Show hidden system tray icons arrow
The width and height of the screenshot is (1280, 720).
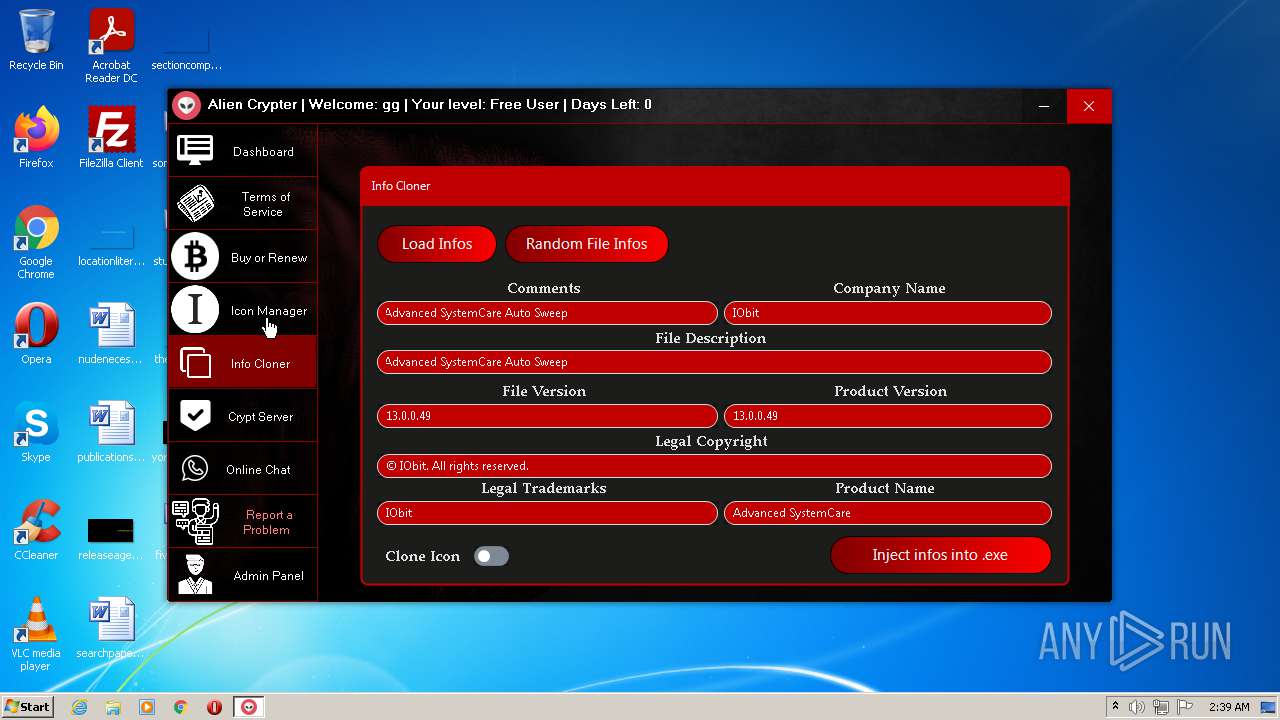[1115, 707]
